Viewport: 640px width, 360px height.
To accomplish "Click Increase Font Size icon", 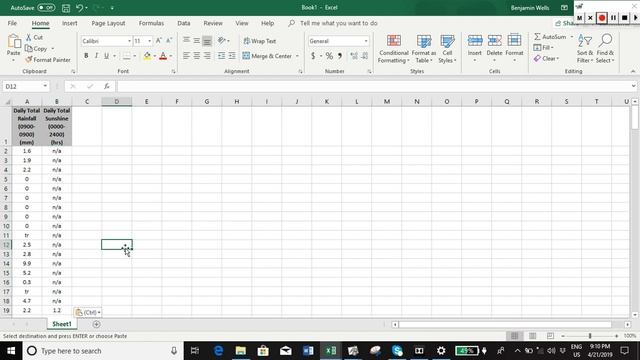I will coord(158,40).
